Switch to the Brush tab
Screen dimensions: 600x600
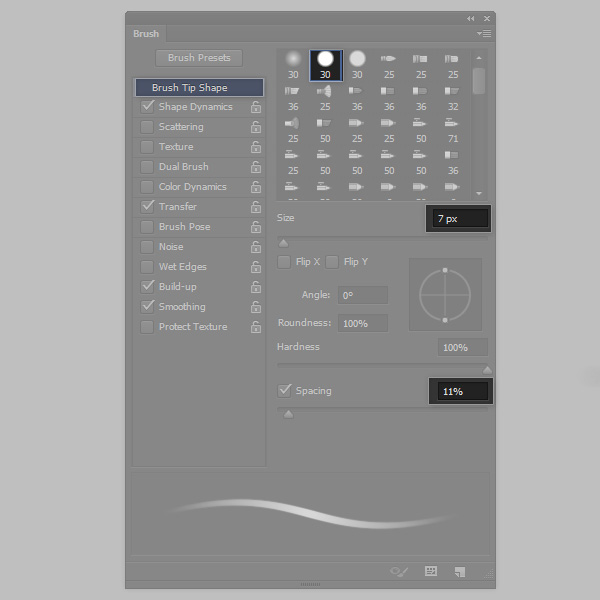tap(146, 34)
